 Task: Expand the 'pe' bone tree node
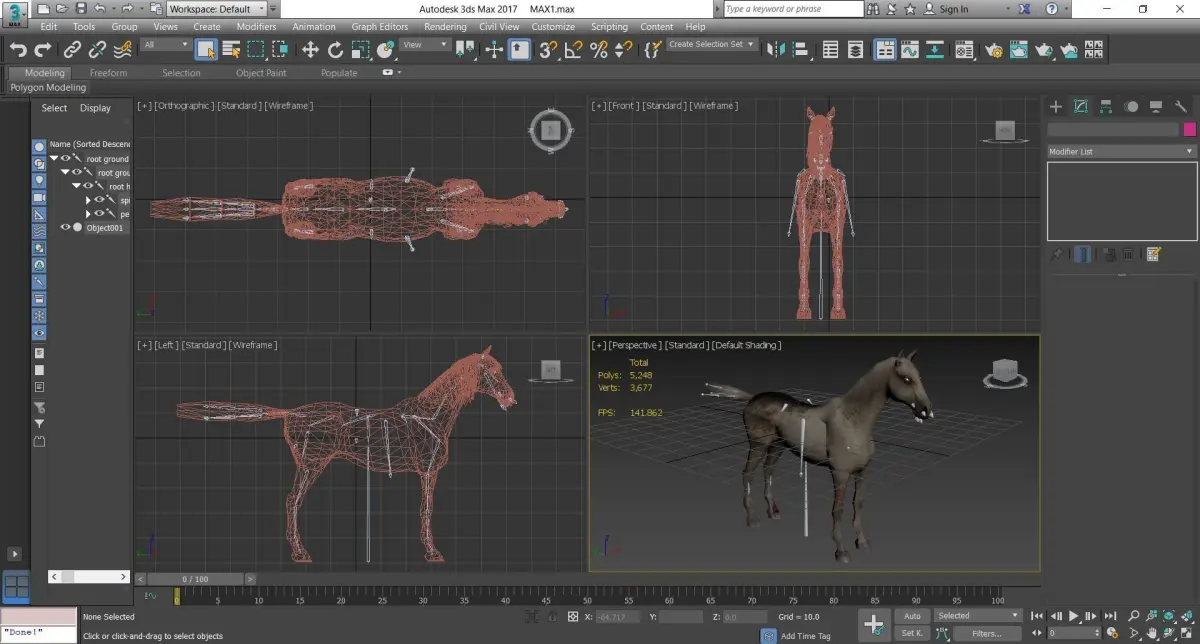88,214
